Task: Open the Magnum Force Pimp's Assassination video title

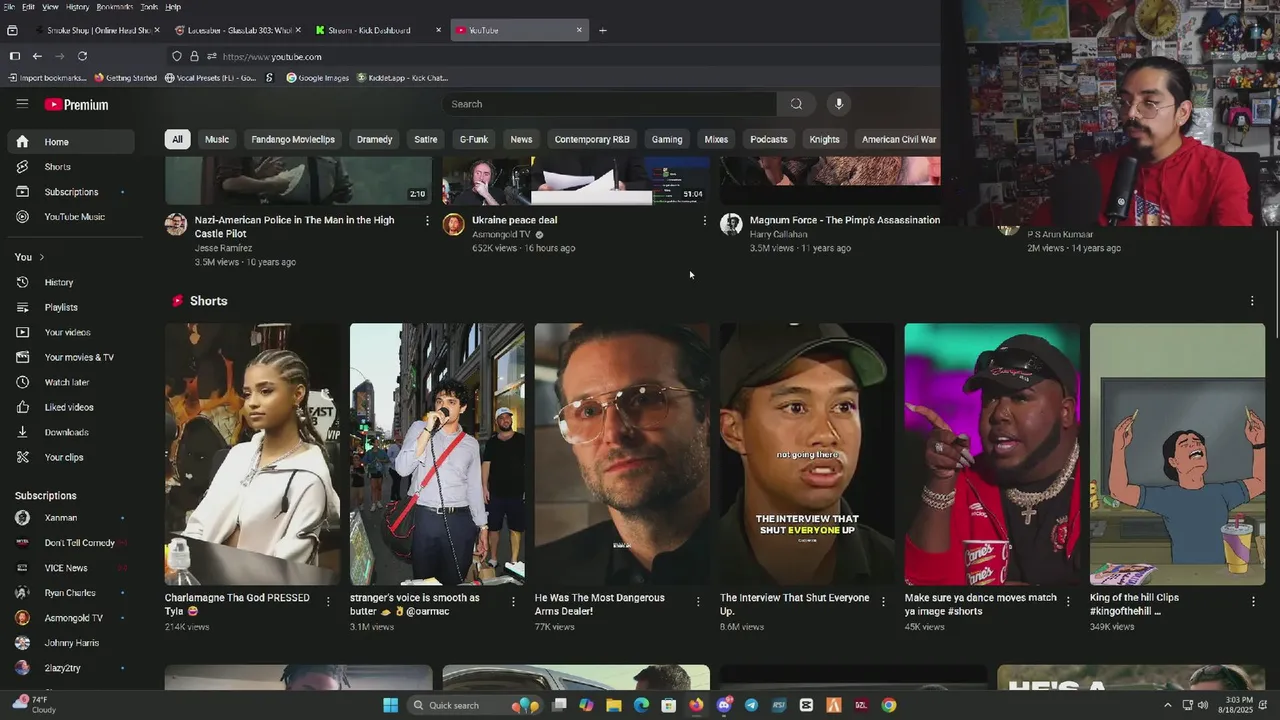Action: pyautogui.click(x=845, y=220)
